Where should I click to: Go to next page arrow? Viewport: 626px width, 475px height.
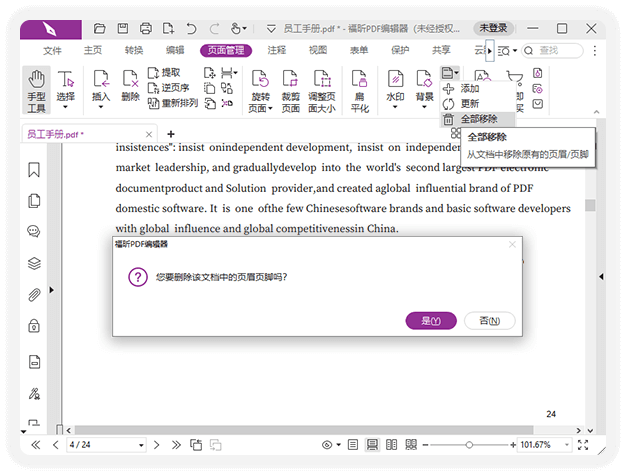coord(156,445)
